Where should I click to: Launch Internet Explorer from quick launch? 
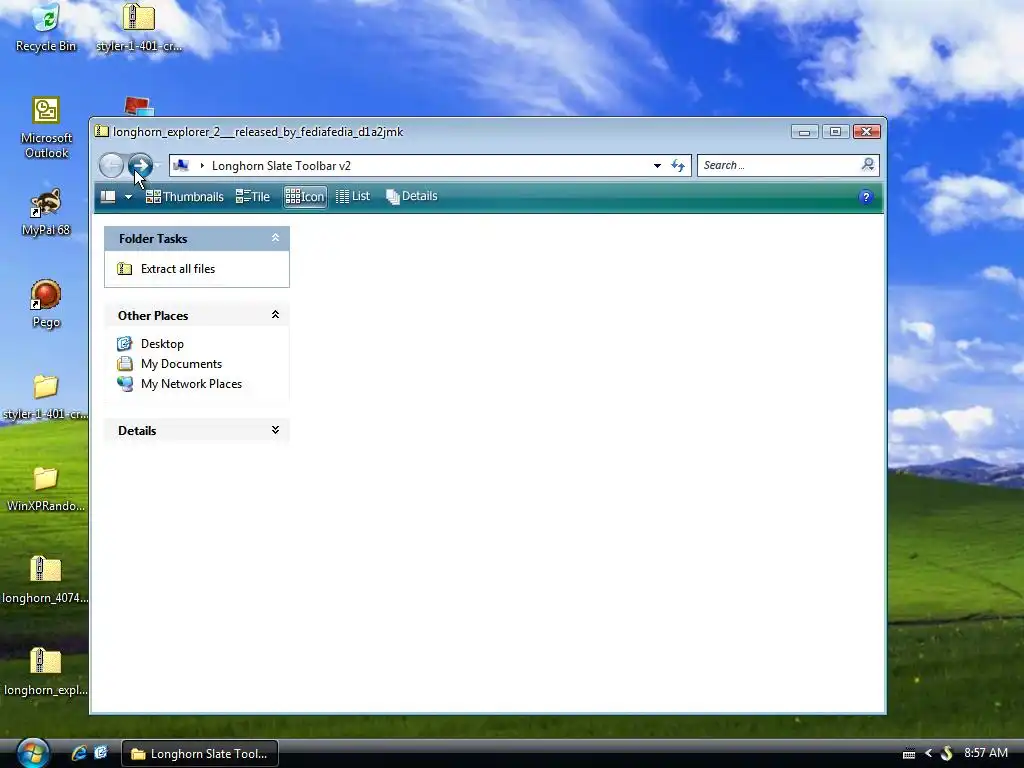point(79,753)
